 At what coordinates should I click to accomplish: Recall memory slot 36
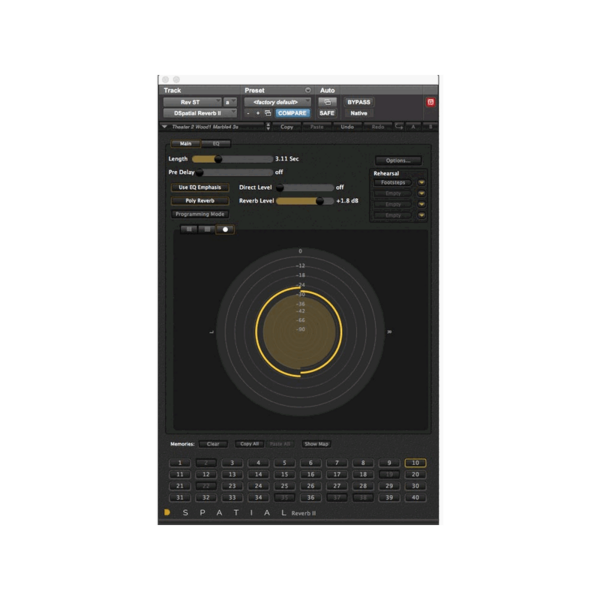pyautogui.click(x=311, y=497)
